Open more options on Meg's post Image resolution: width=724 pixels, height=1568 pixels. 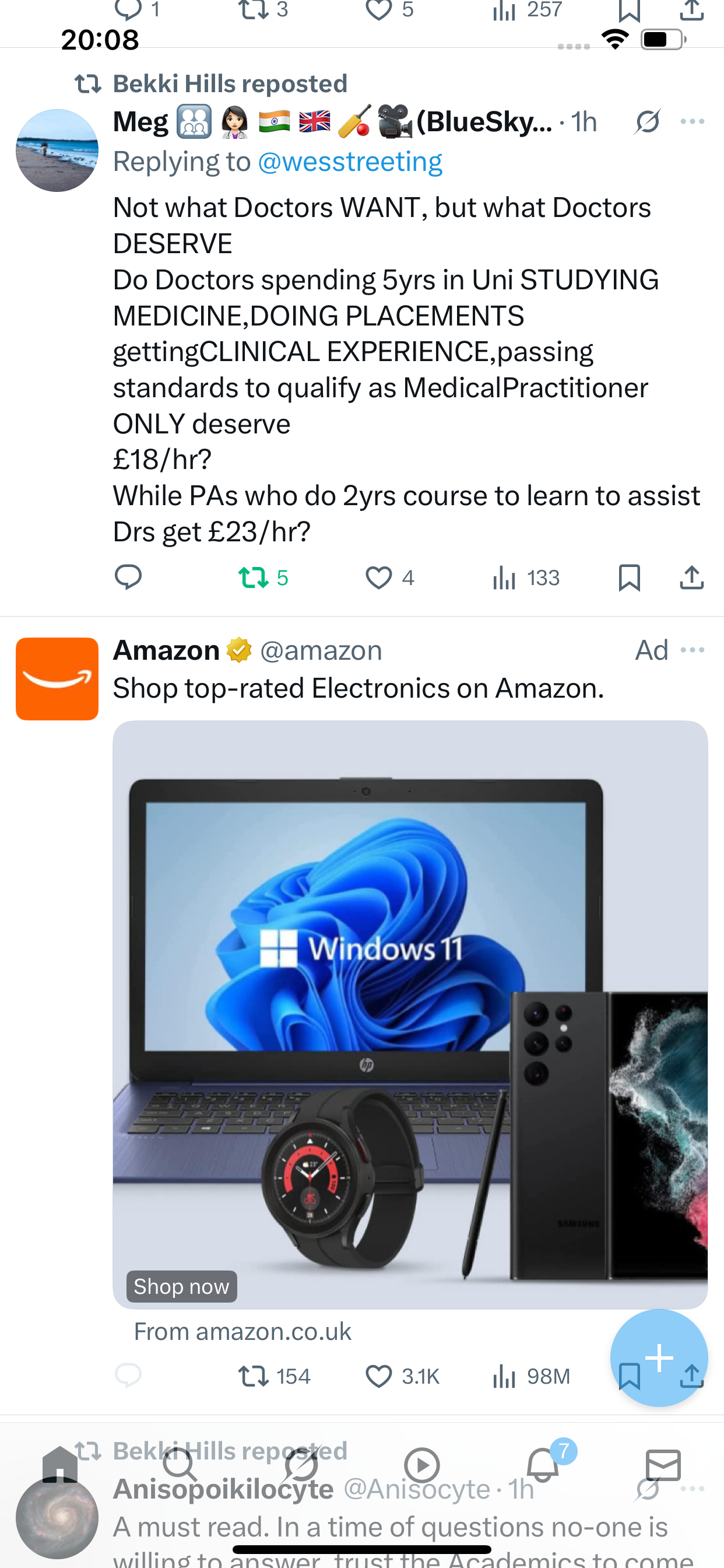(x=693, y=122)
